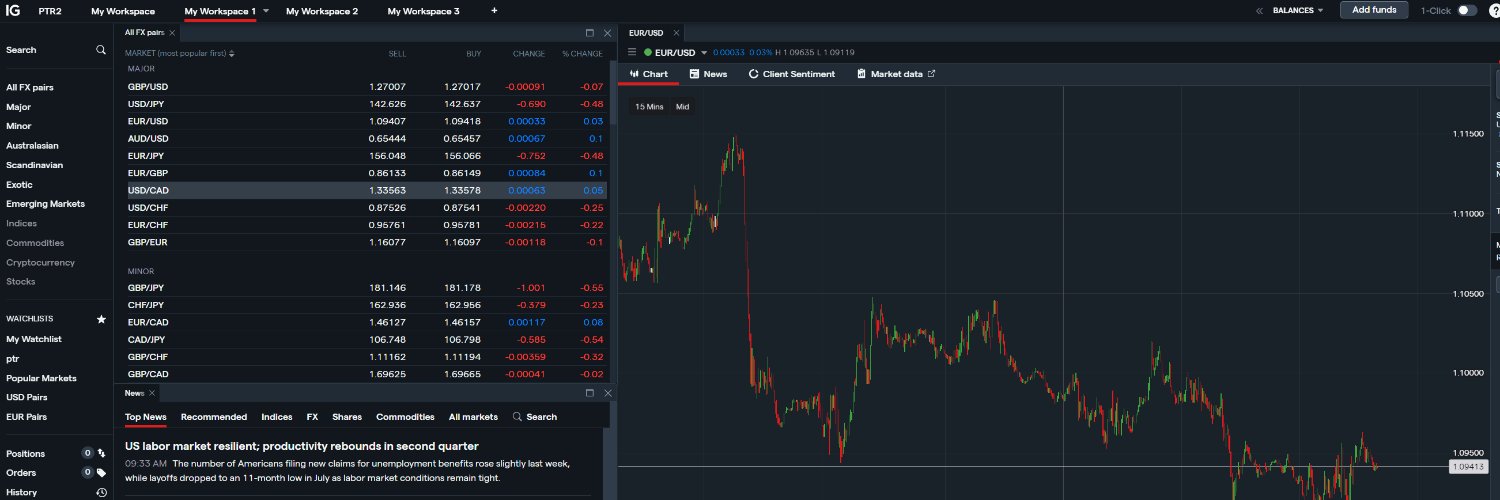Close the News panel
Screen dimensions: 1500x500
pyautogui.click(x=607, y=393)
